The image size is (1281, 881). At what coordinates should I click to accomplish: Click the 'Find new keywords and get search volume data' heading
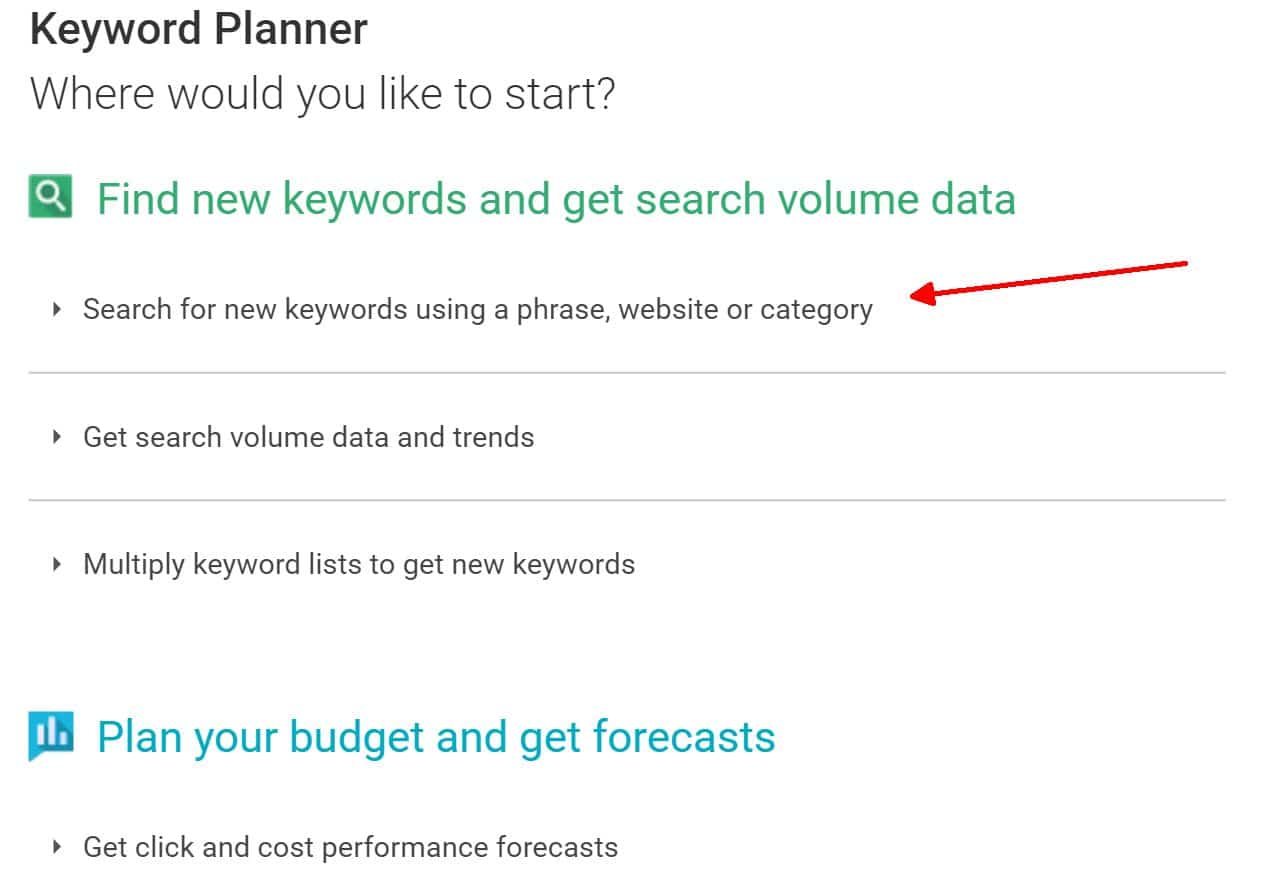pyautogui.click(x=555, y=198)
